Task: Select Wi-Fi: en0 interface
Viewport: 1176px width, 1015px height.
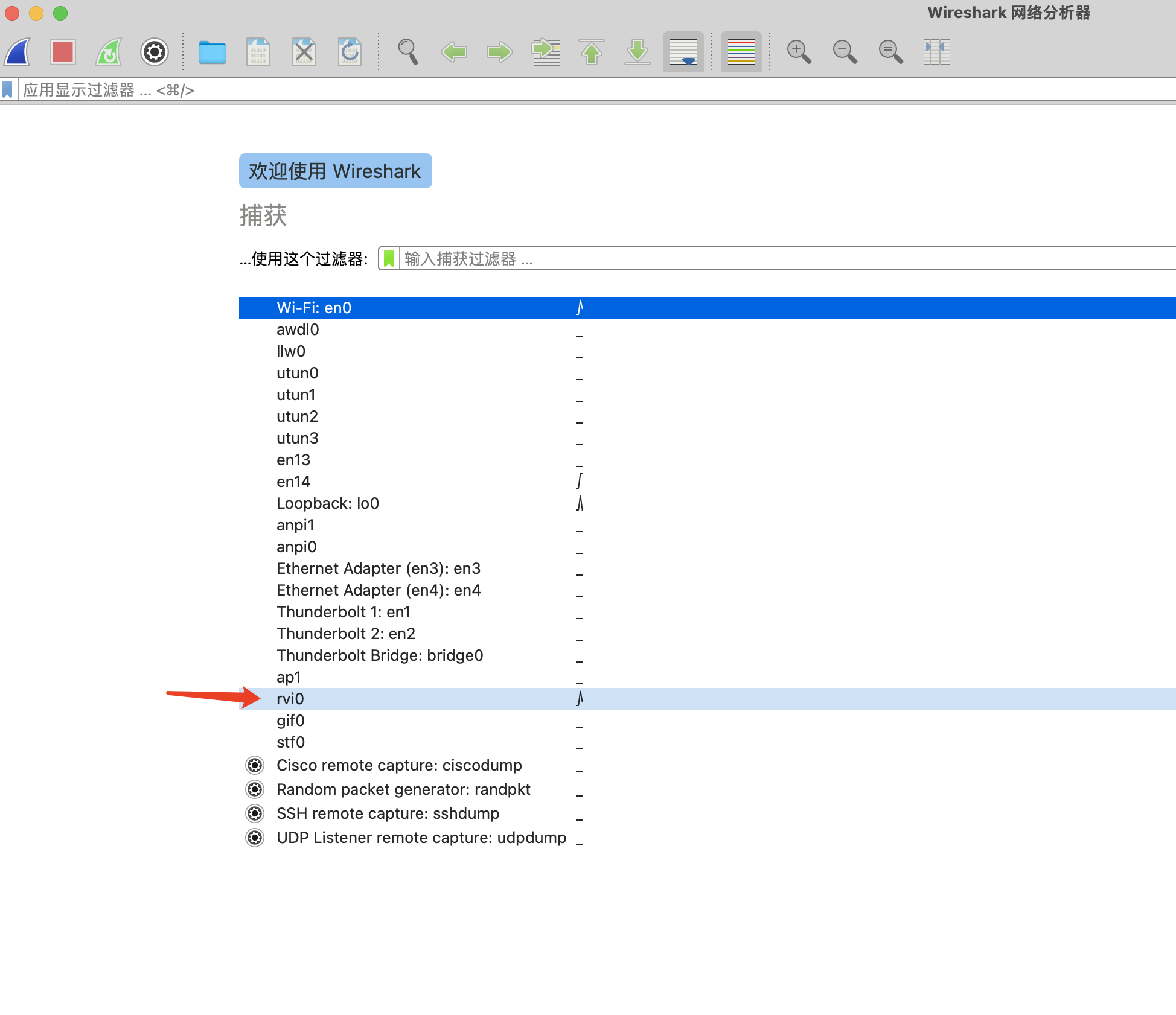Action: pyautogui.click(x=708, y=308)
